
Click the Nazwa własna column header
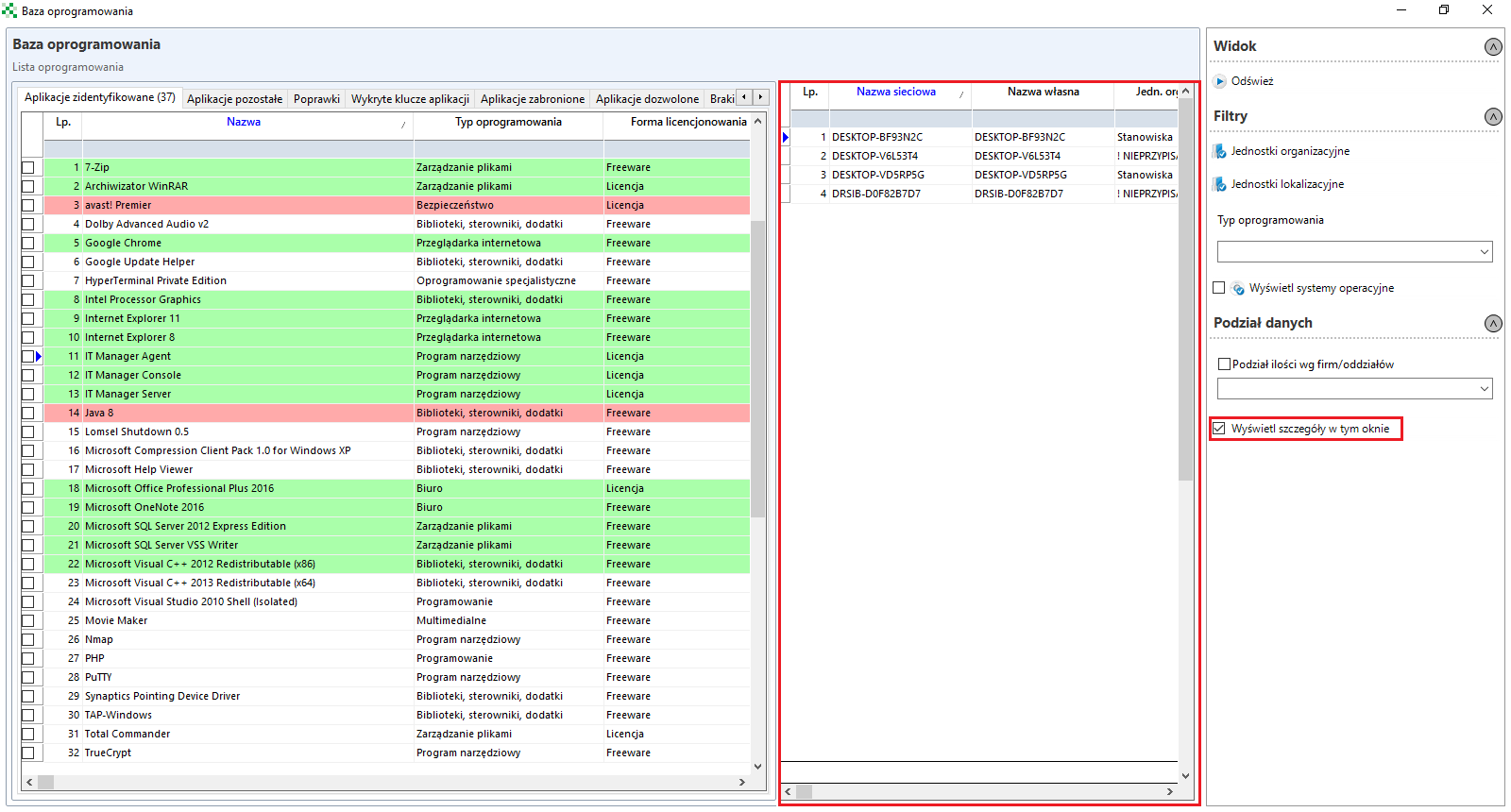point(1044,92)
